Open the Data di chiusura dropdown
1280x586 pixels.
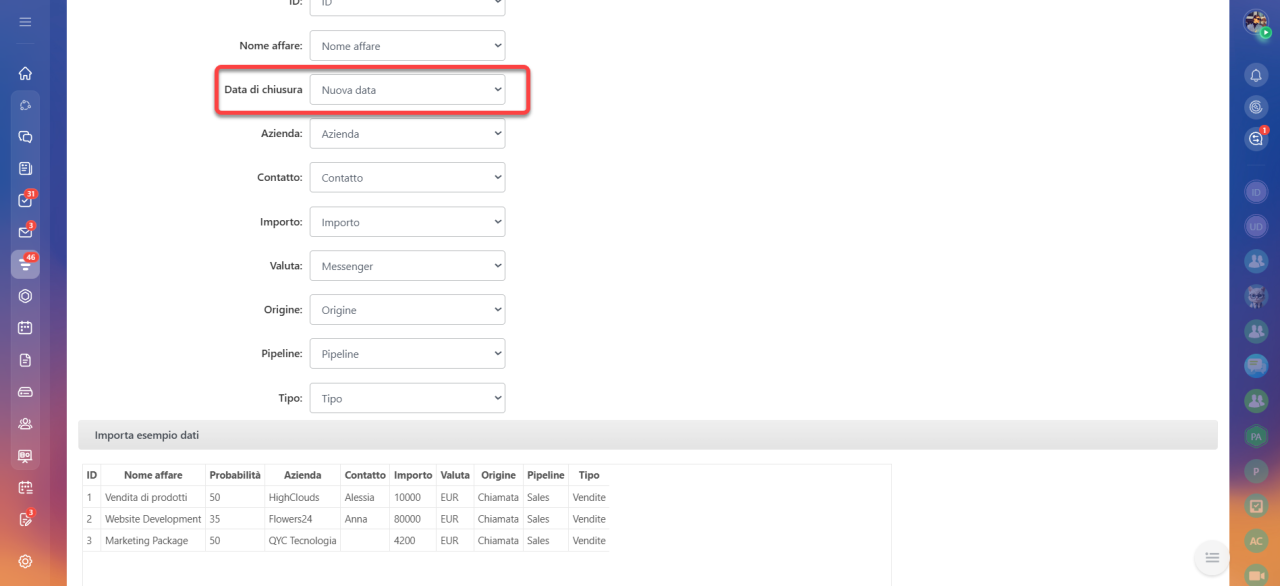pyautogui.click(x=407, y=90)
